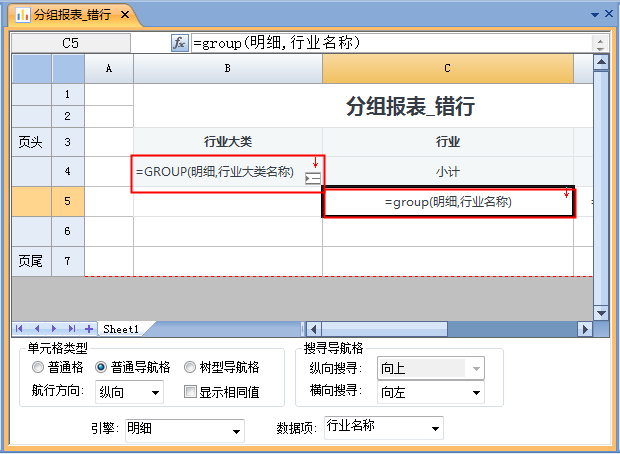Select the 分组报表_错行 document tab
Image resolution: width=620 pixels, height=454 pixels.
coord(72,15)
